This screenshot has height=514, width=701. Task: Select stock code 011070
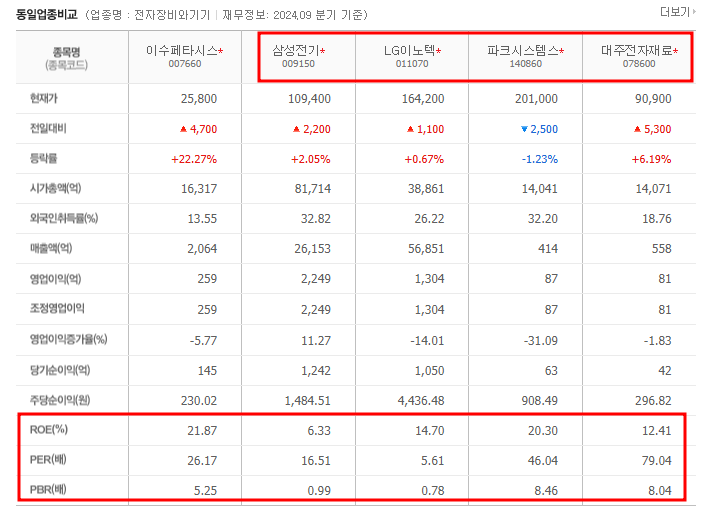coord(412,64)
